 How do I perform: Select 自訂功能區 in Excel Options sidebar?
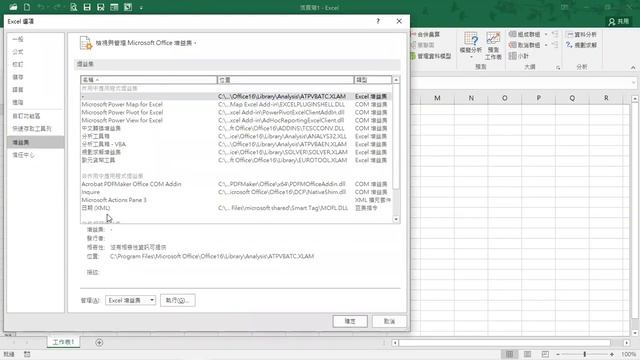[x=36, y=116]
